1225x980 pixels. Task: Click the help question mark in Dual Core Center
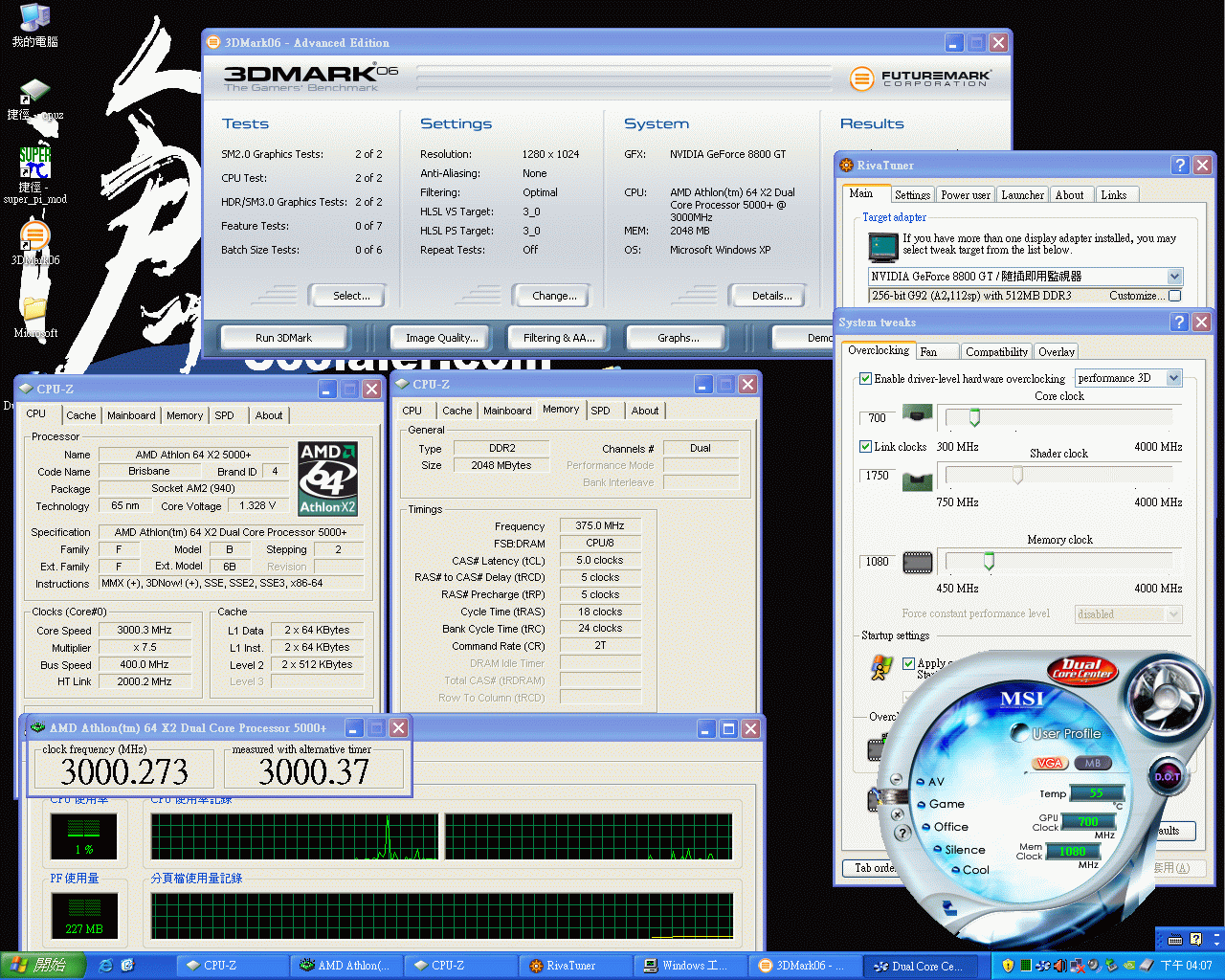coord(902,833)
